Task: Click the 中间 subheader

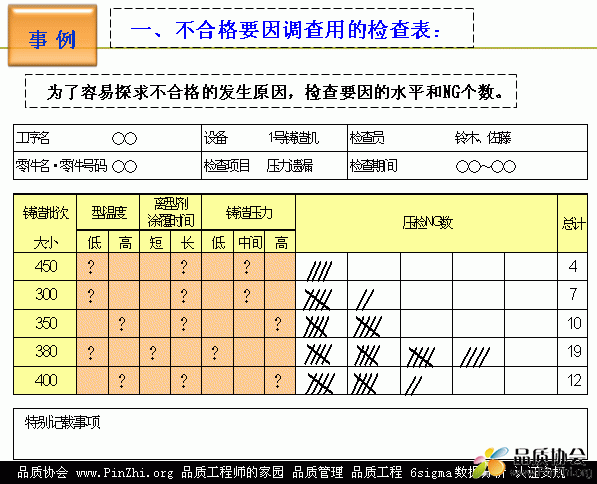Action: click(x=249, y=241)
